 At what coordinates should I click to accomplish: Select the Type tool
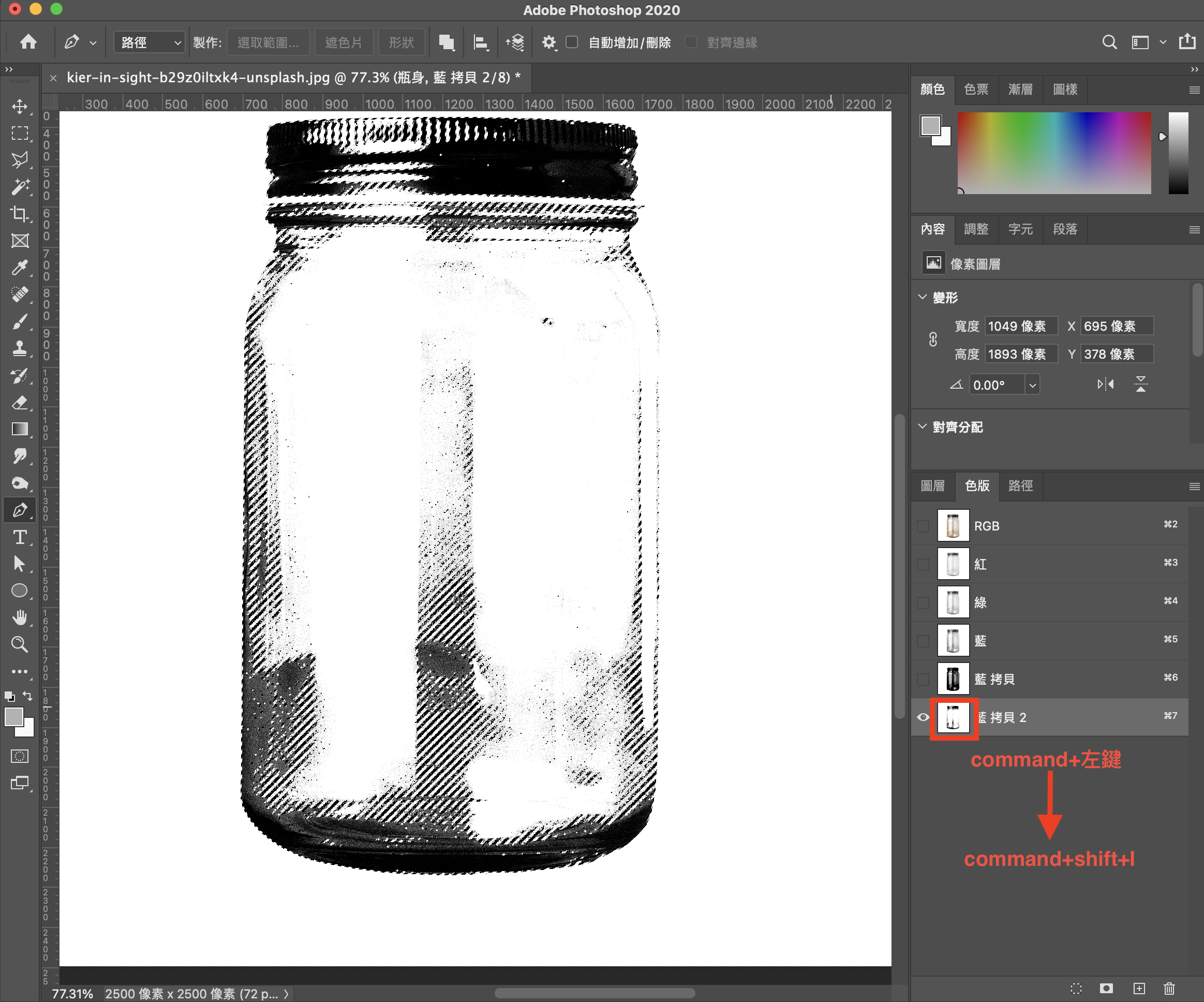20,537
